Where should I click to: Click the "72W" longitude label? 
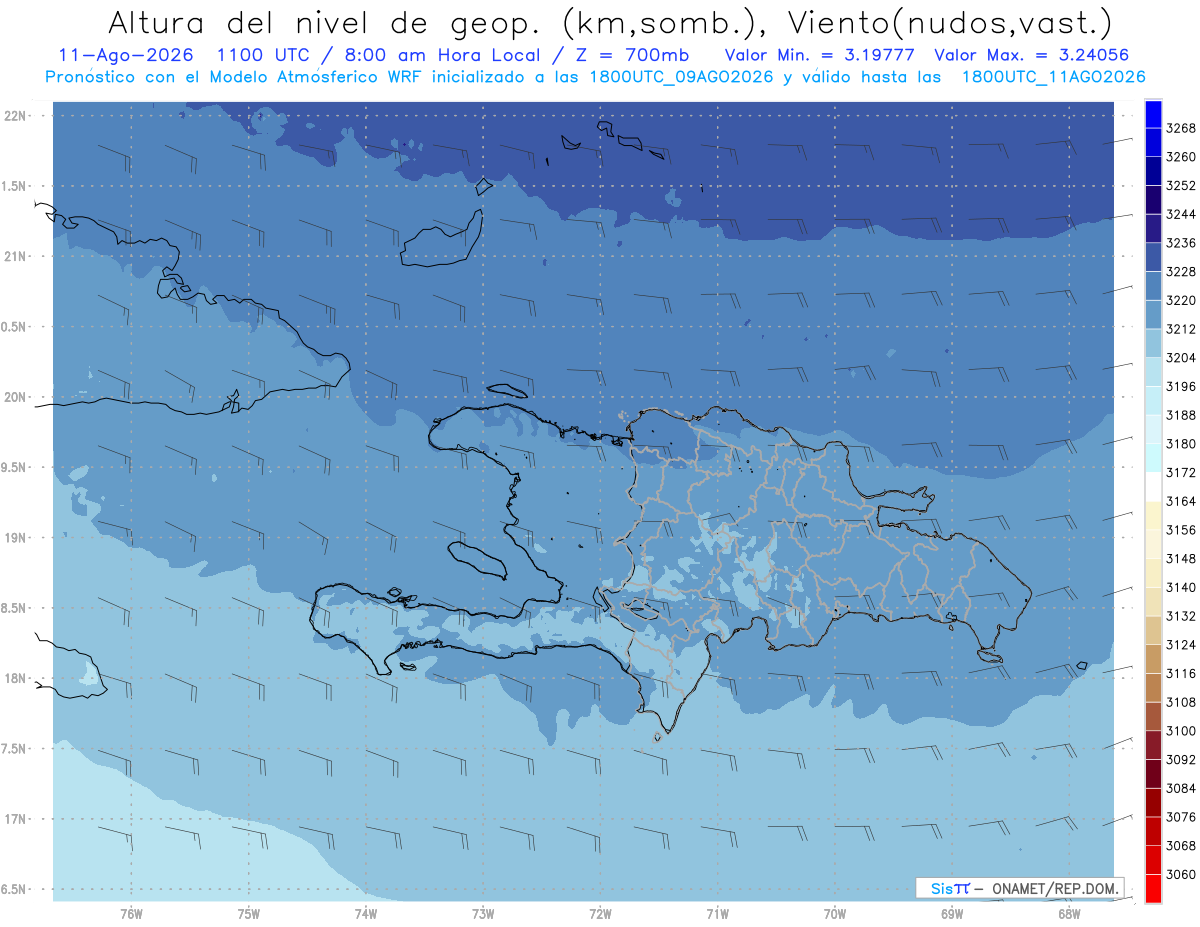pyautogui.click(x=600, y=913)
